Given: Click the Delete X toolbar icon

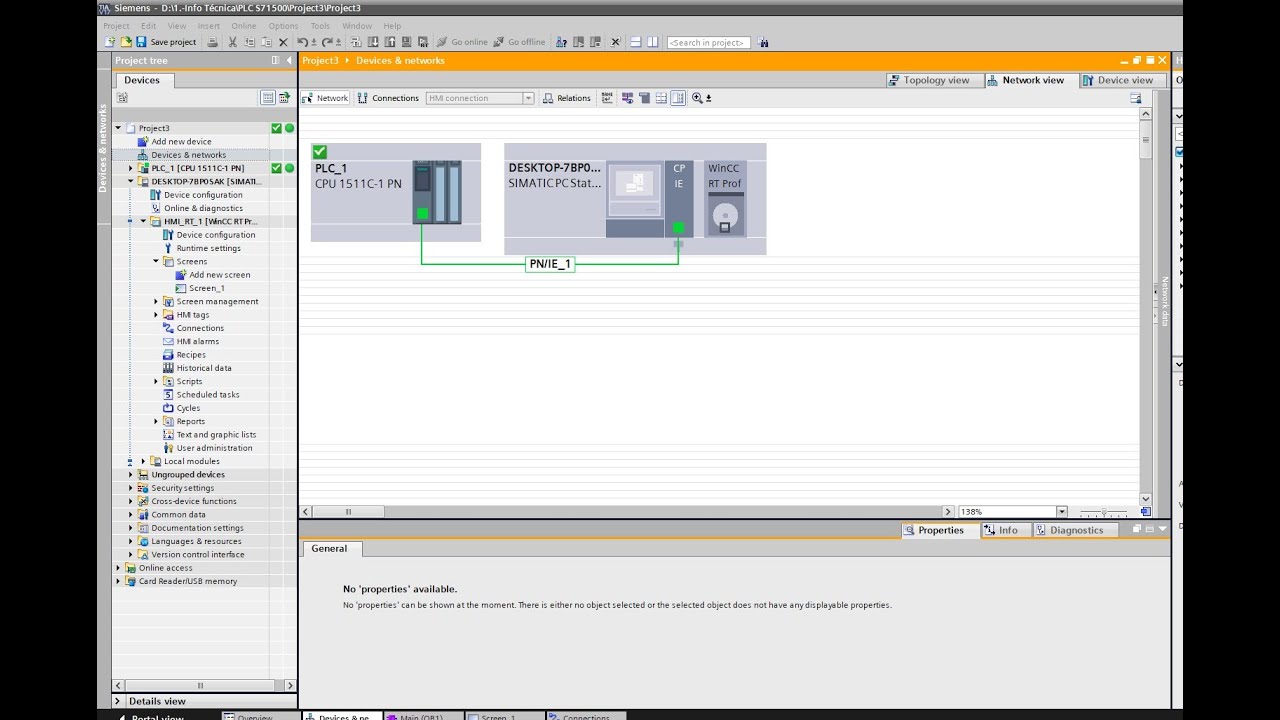Looking at the screenshot, I should [x=283, y=42].
